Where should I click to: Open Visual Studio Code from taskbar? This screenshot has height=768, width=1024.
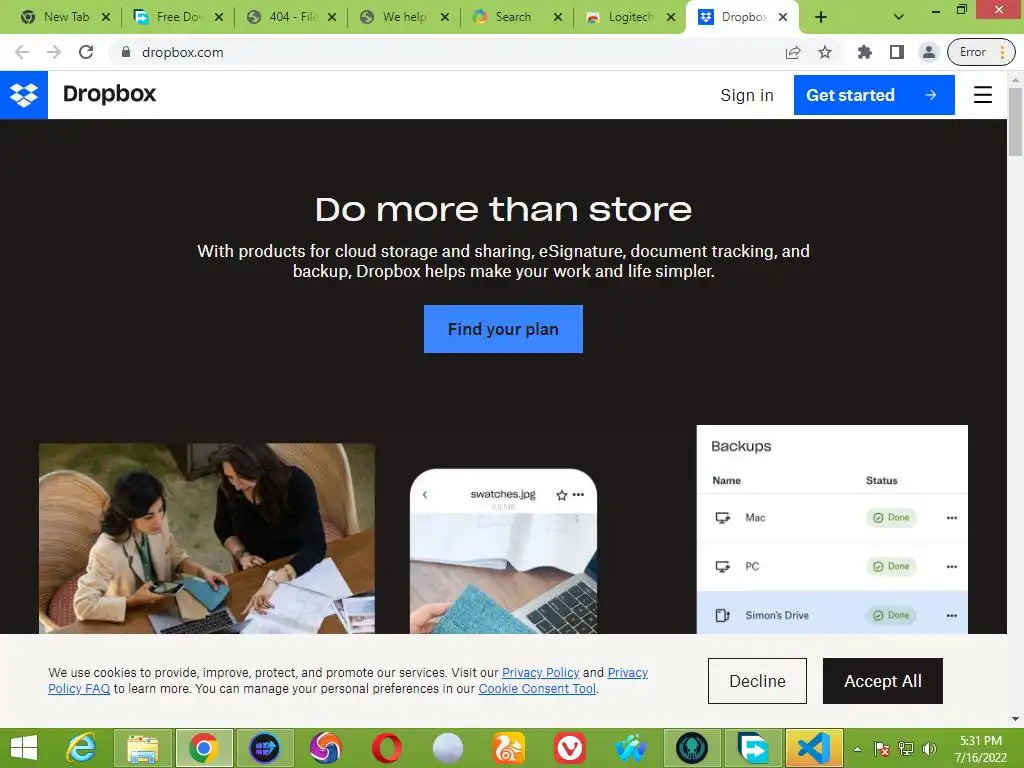tap(814, 748)
